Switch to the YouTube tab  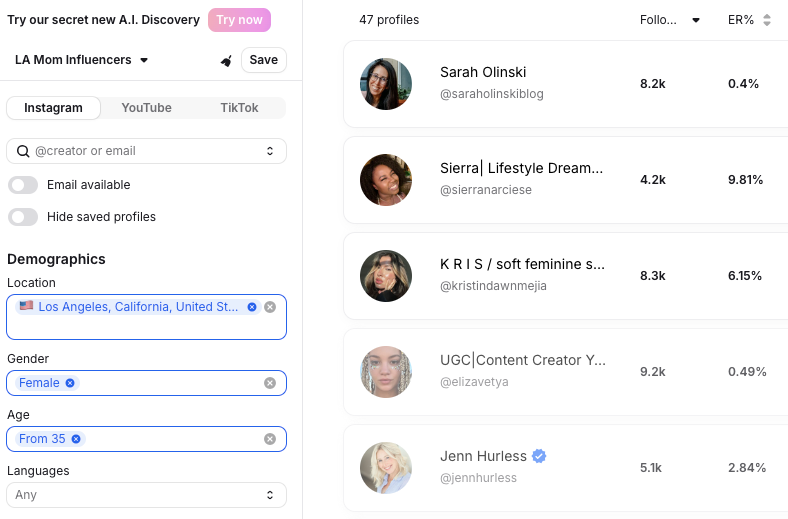coord(146,108)
